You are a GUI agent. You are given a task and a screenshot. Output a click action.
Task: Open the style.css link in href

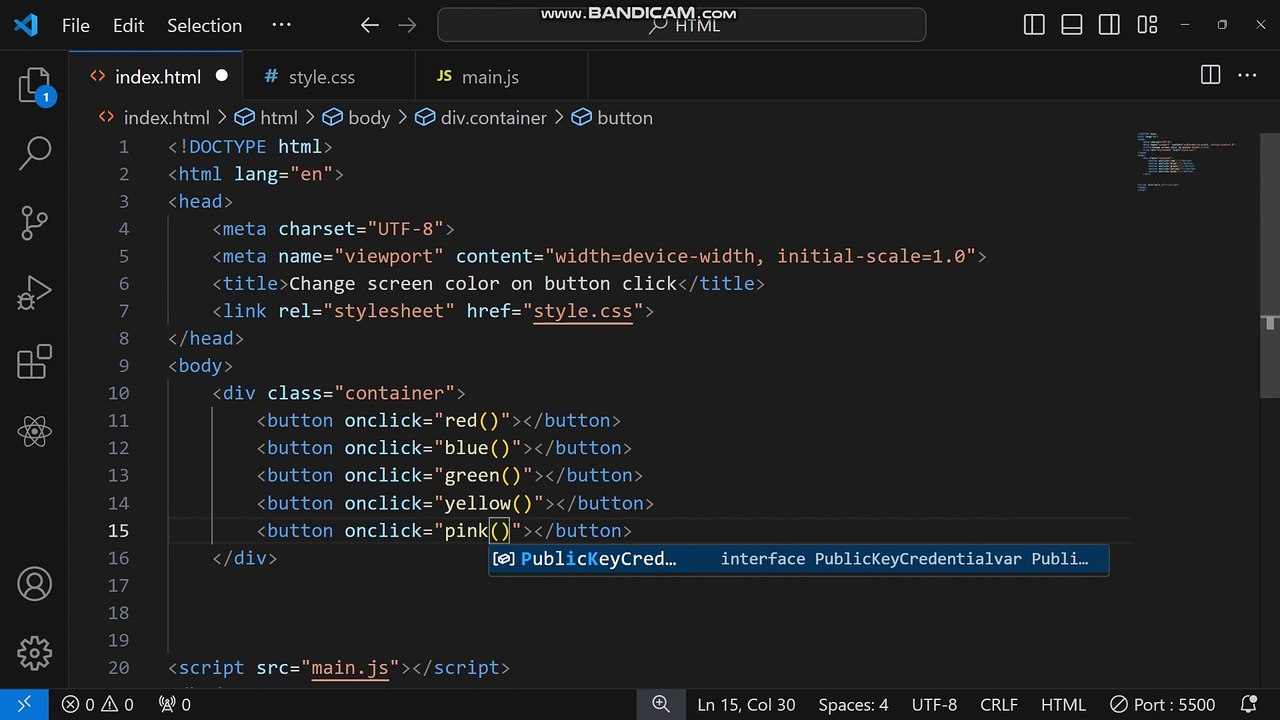coord(583,311)
